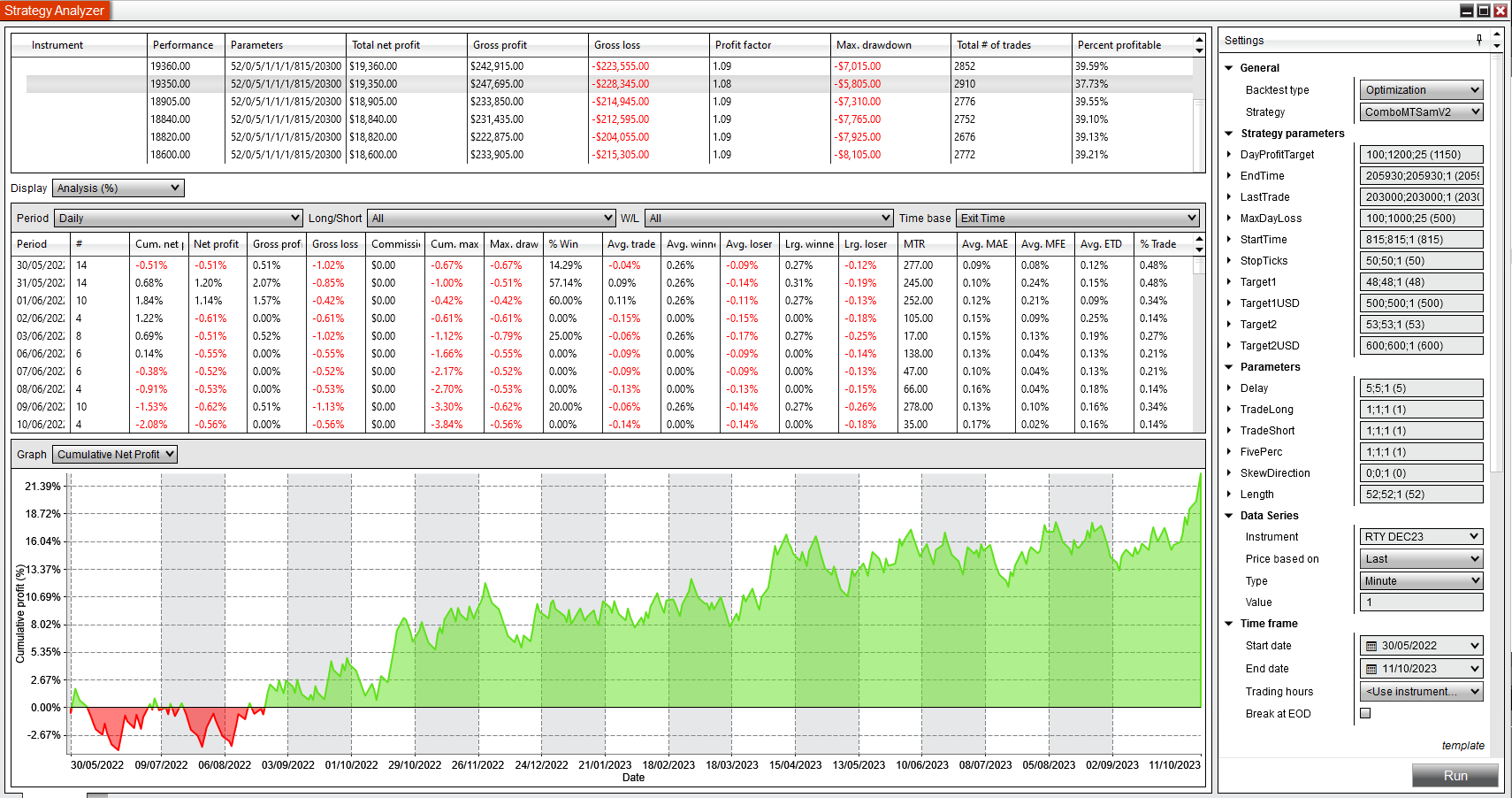Open the Graph Cumulative Net Profit dropdown

click(115, 455)
